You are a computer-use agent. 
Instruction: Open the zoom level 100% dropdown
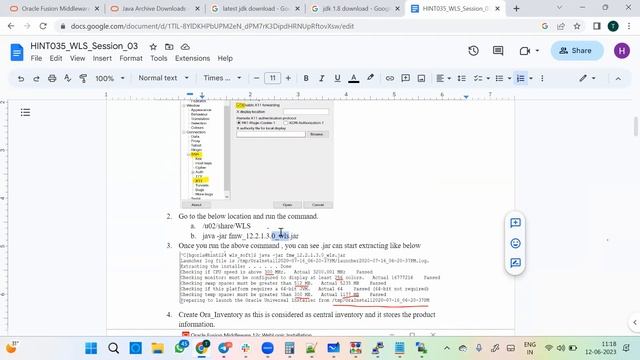point(109,78)
